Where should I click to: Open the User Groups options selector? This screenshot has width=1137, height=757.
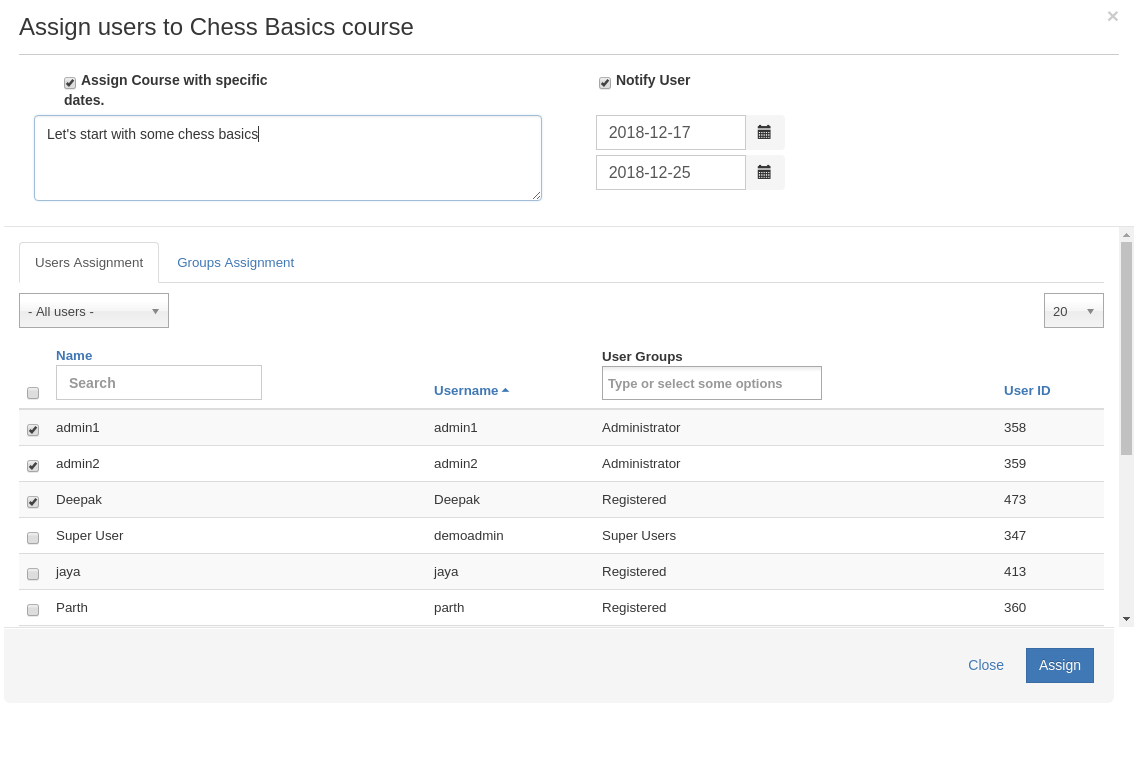711,383
